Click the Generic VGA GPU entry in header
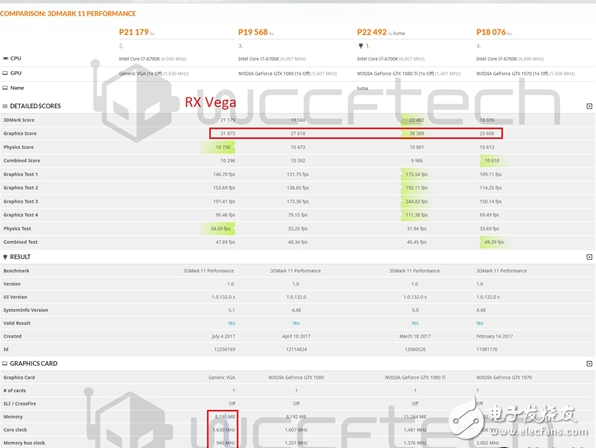Image resolution: width=596 pixels, height=448 pixels. (x=141, y=74)
